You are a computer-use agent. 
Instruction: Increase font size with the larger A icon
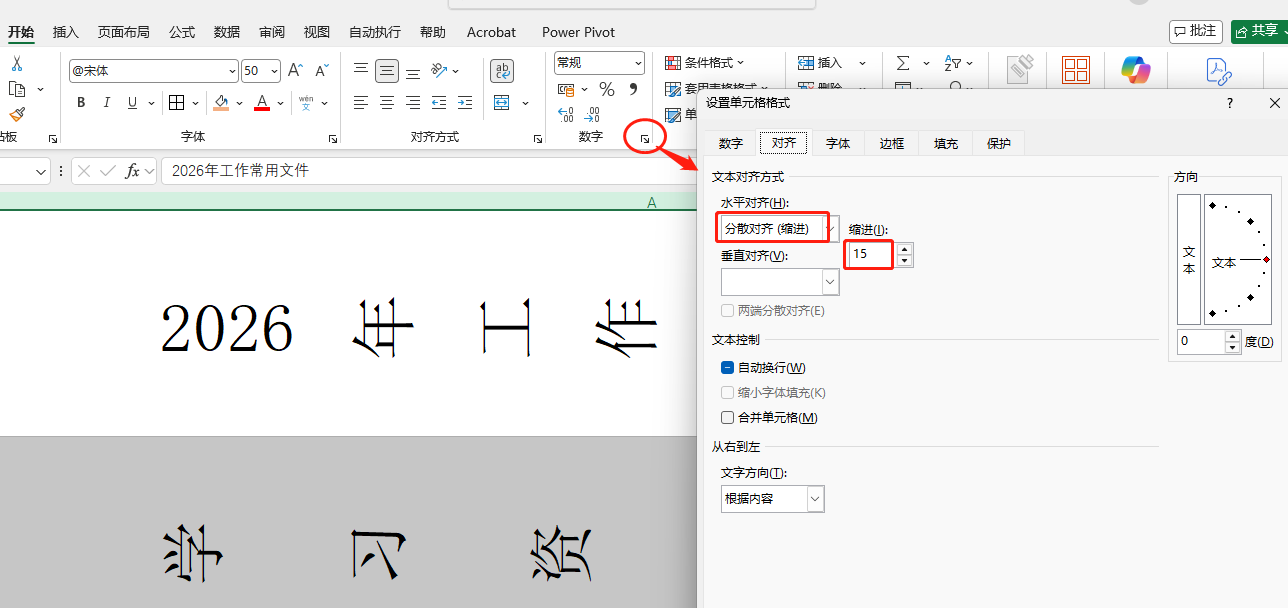click(x=295, y=71)
